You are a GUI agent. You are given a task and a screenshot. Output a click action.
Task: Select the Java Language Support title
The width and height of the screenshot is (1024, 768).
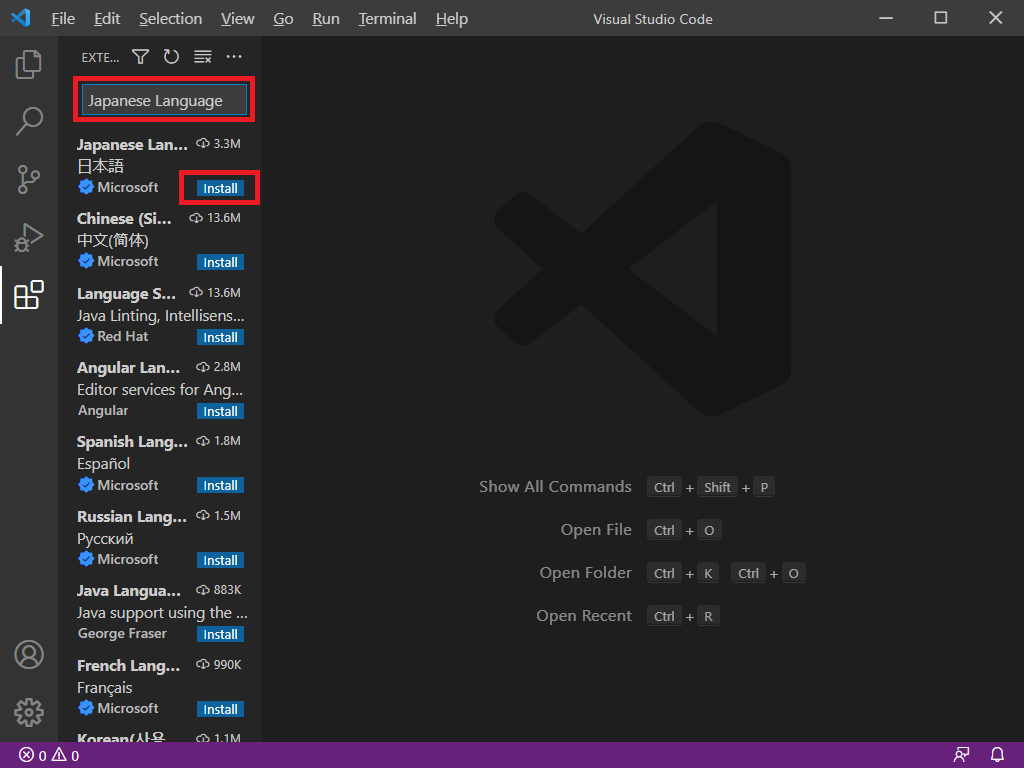click(129, 591)
